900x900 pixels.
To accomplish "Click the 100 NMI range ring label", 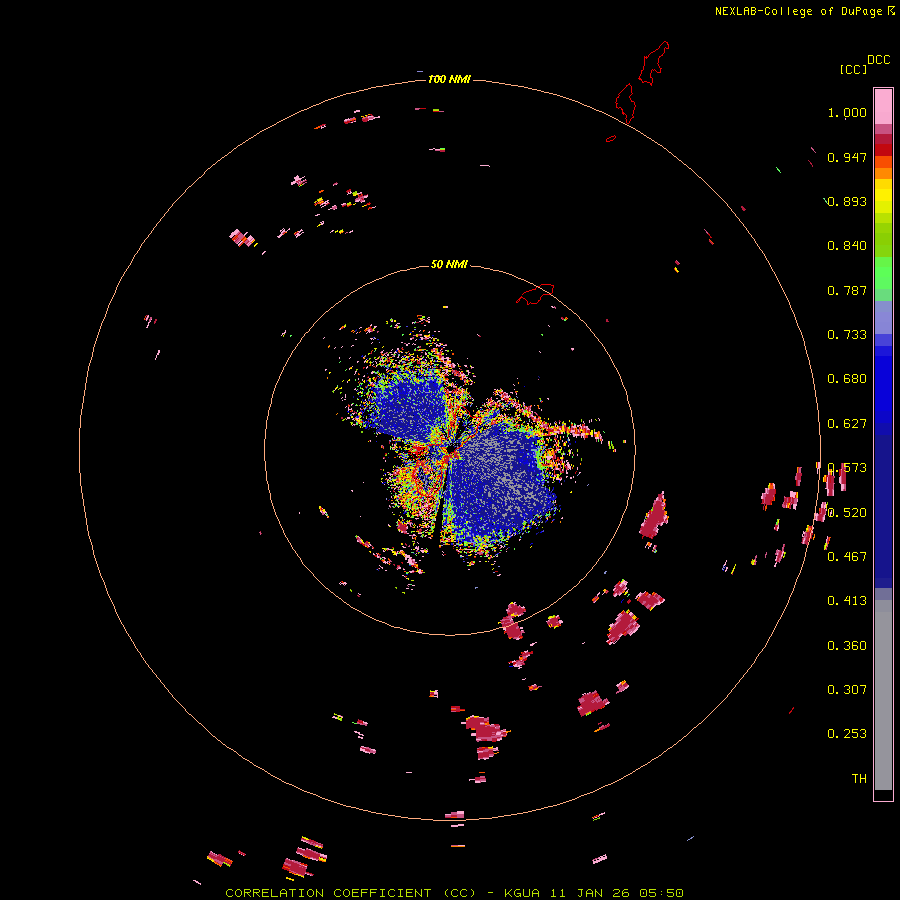I will coord(449,79).
